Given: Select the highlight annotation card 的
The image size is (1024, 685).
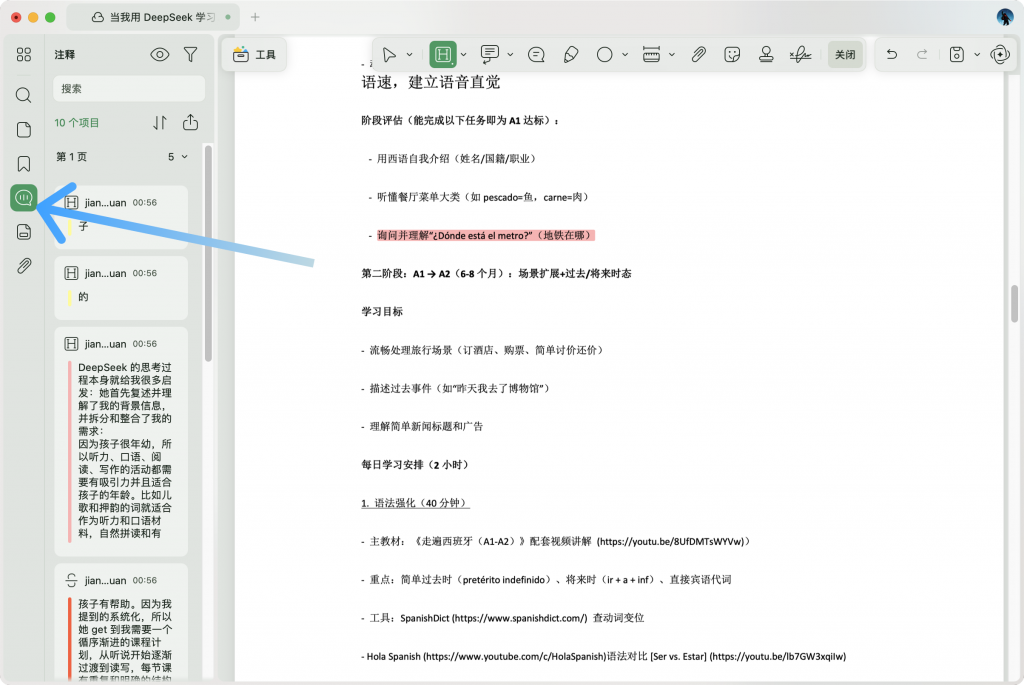Looking at the screenshot, I should (121, 287).
